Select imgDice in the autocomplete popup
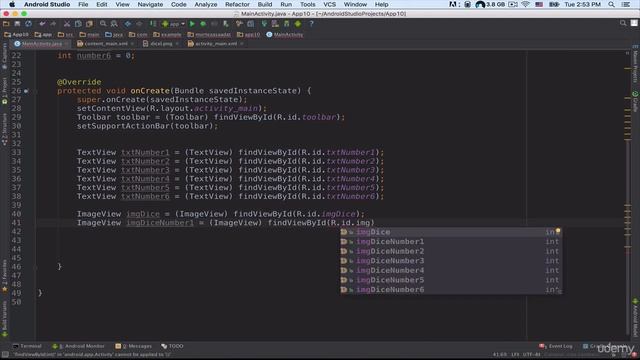This screenshot has height=360, width=640. coord(451,232)
